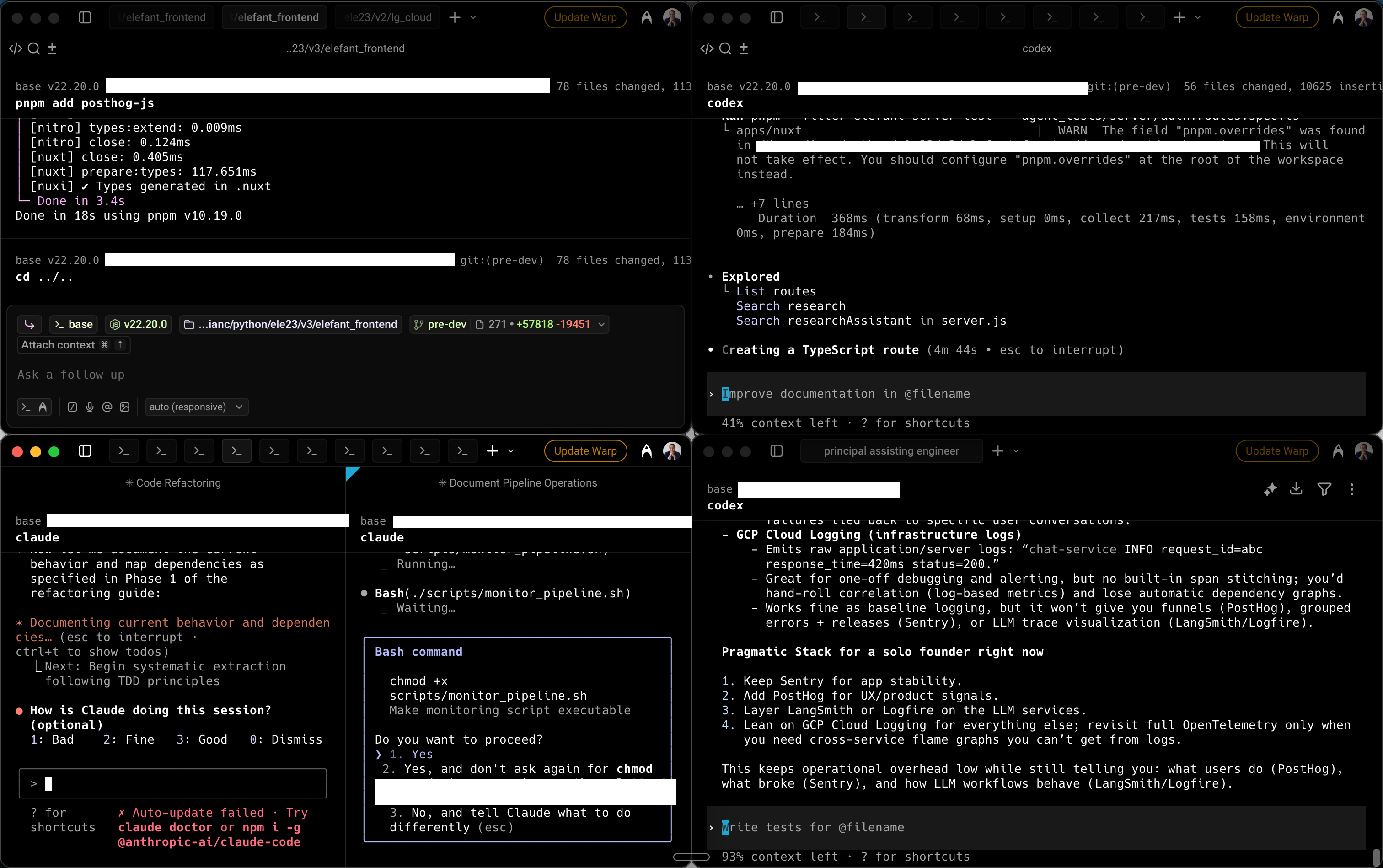Click the microphone voice input icon

pyautogui.click(x=90, y=407)
